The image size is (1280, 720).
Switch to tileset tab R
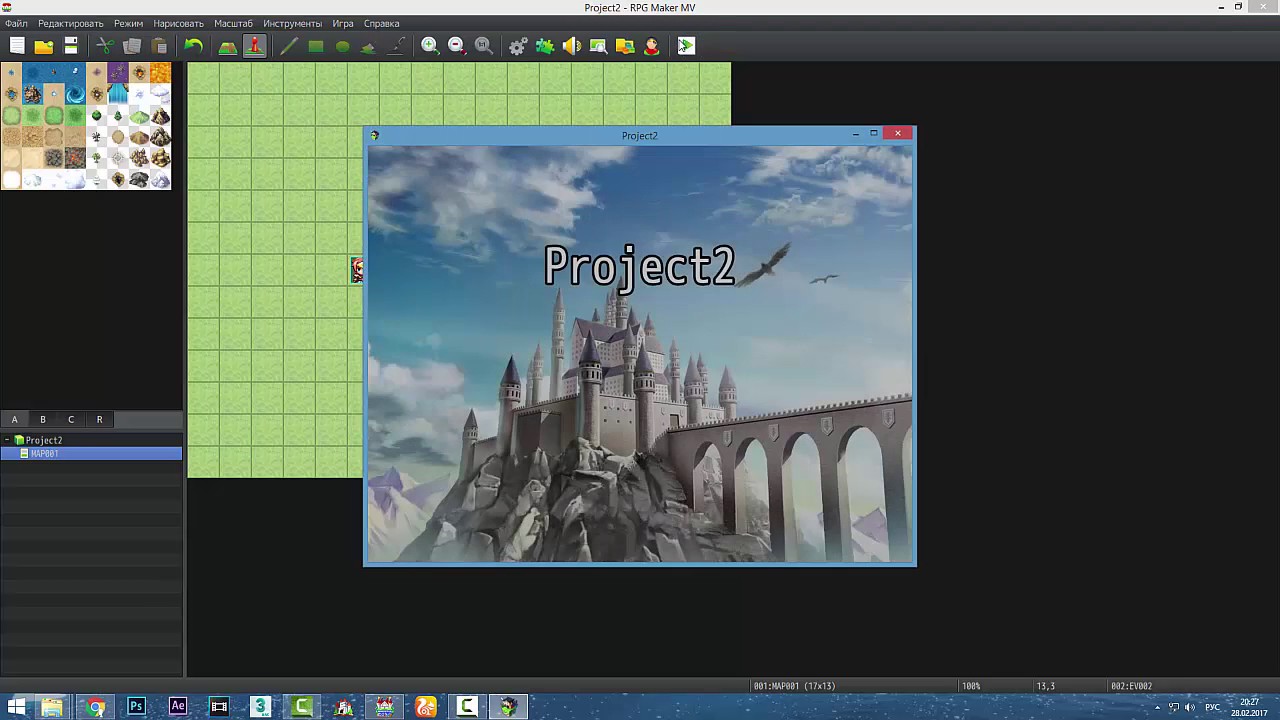point(99,419)
